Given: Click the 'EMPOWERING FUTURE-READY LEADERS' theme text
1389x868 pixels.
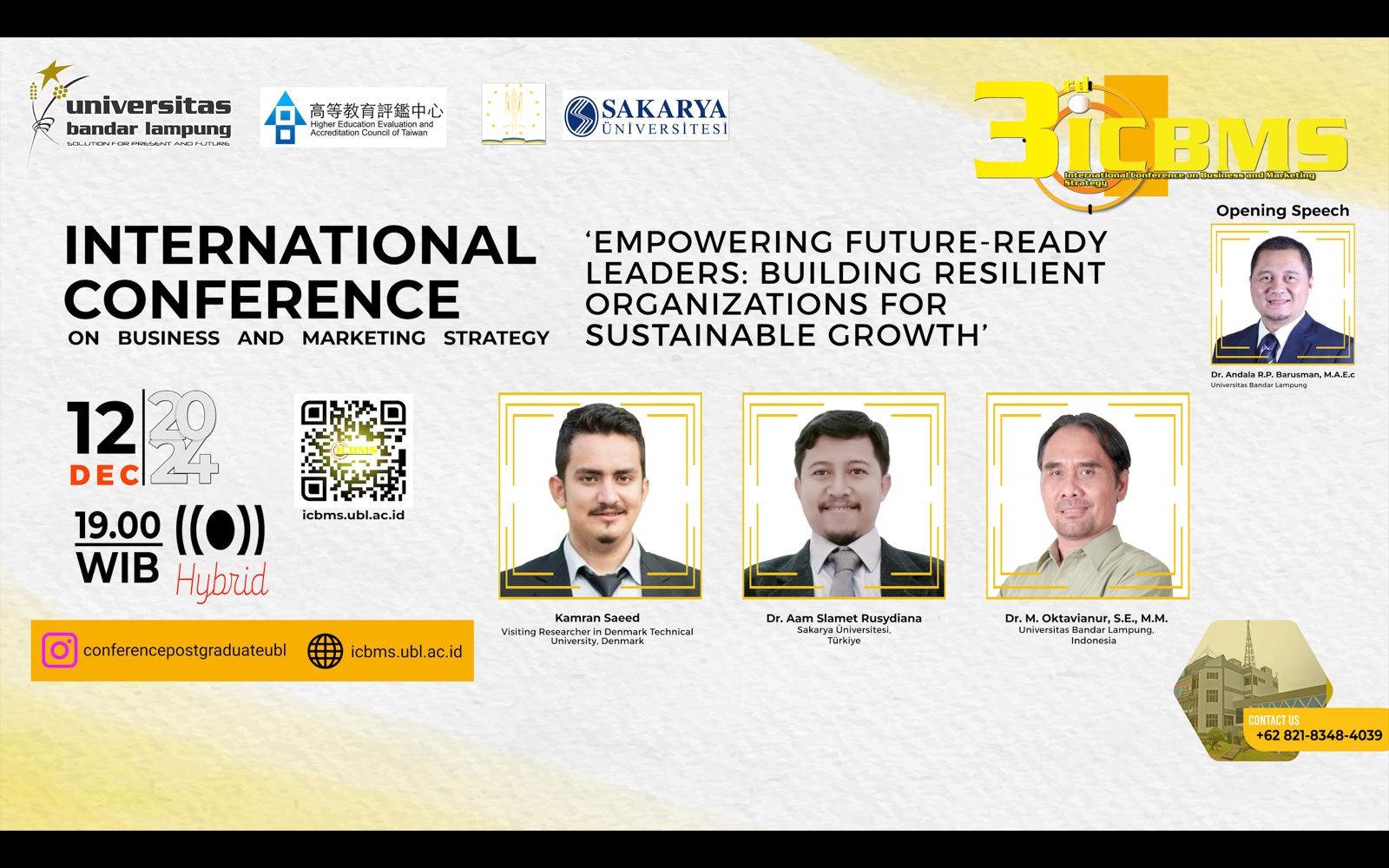Looking at the screenshot, I should point(846,288).
